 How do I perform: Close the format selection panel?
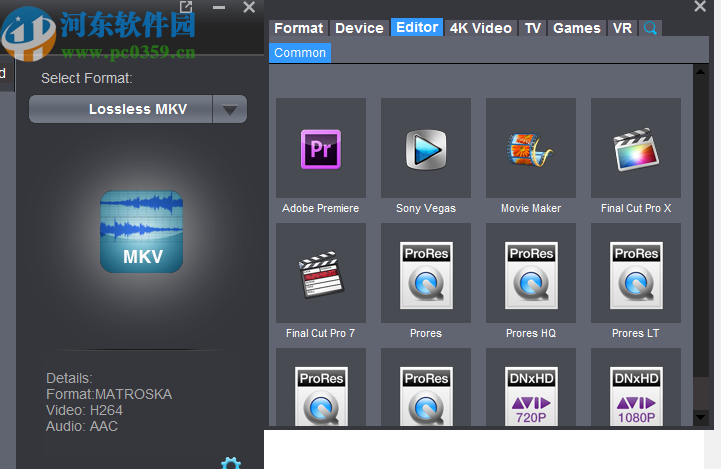coord(700,6)
